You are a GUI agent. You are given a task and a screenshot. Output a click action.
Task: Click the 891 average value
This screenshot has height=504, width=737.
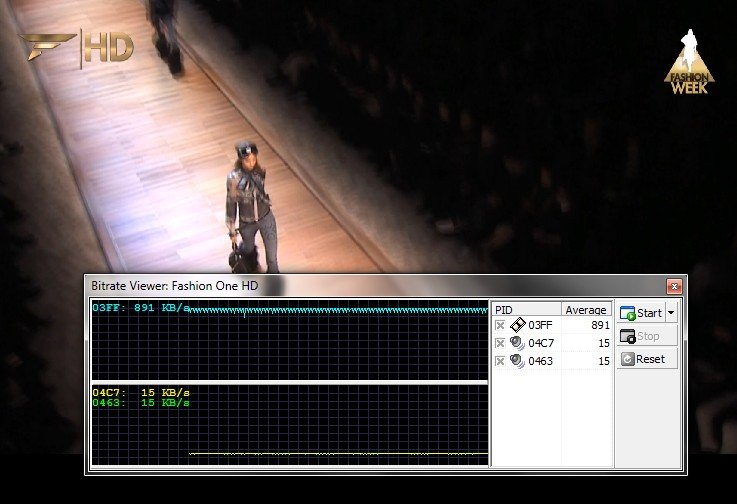[600, 325]
